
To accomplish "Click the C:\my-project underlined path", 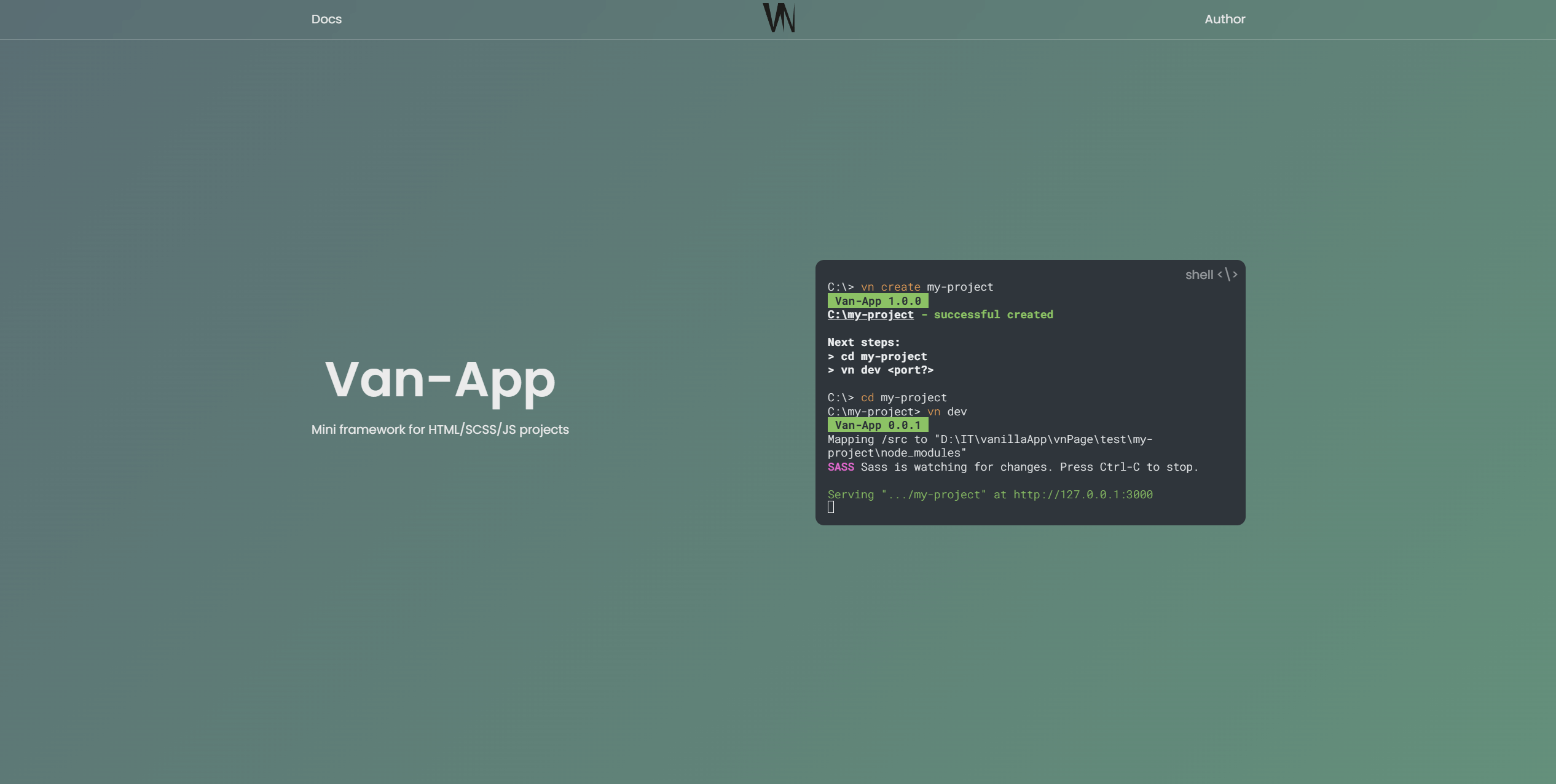I will pos(870,315).
